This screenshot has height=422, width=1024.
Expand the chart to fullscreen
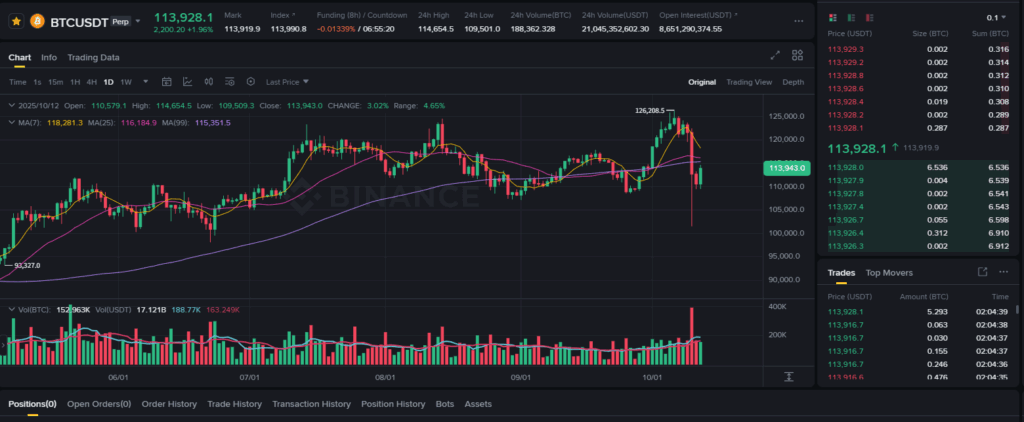pyautogui.click(x=775, y=56)
